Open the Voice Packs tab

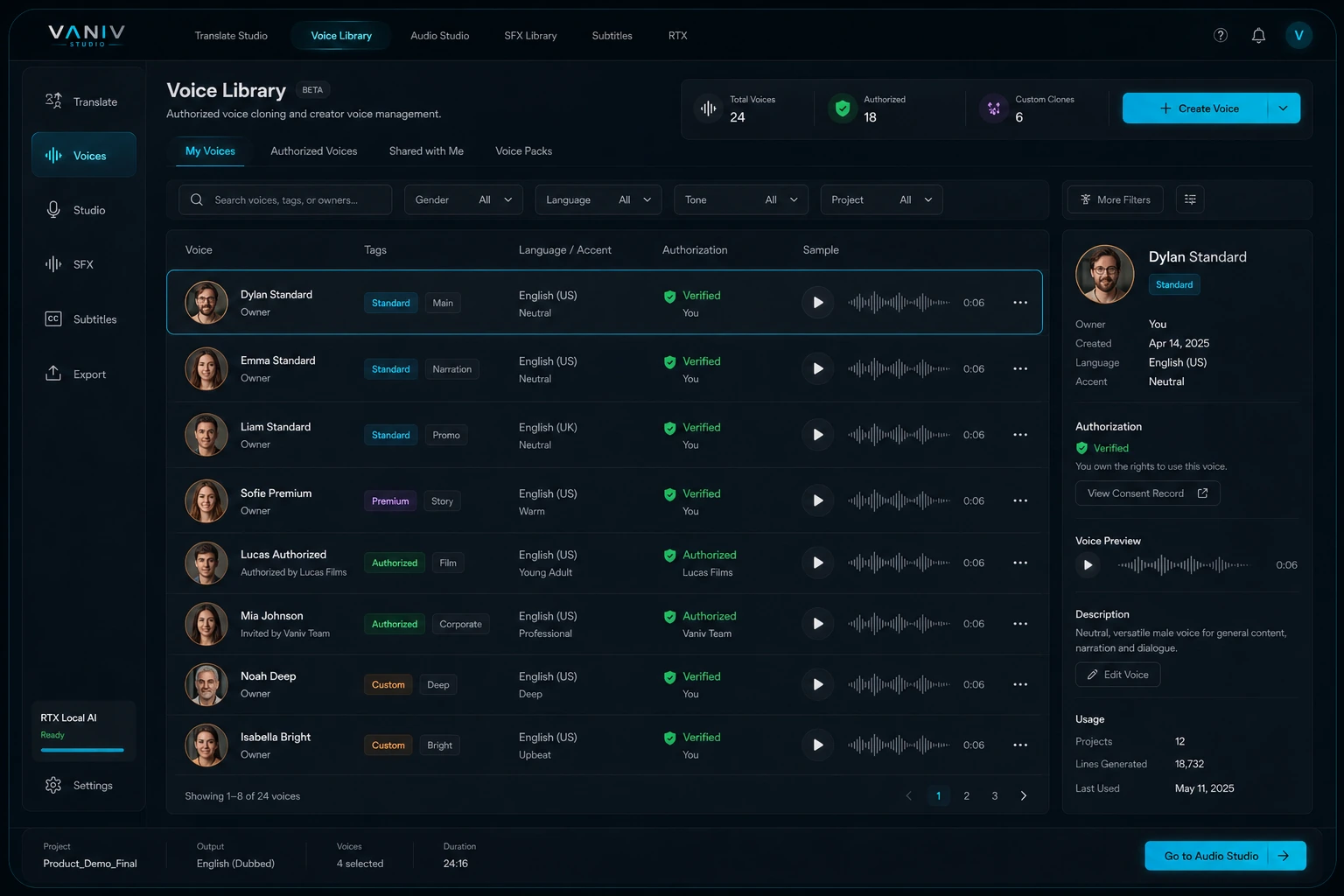(523, 150)
